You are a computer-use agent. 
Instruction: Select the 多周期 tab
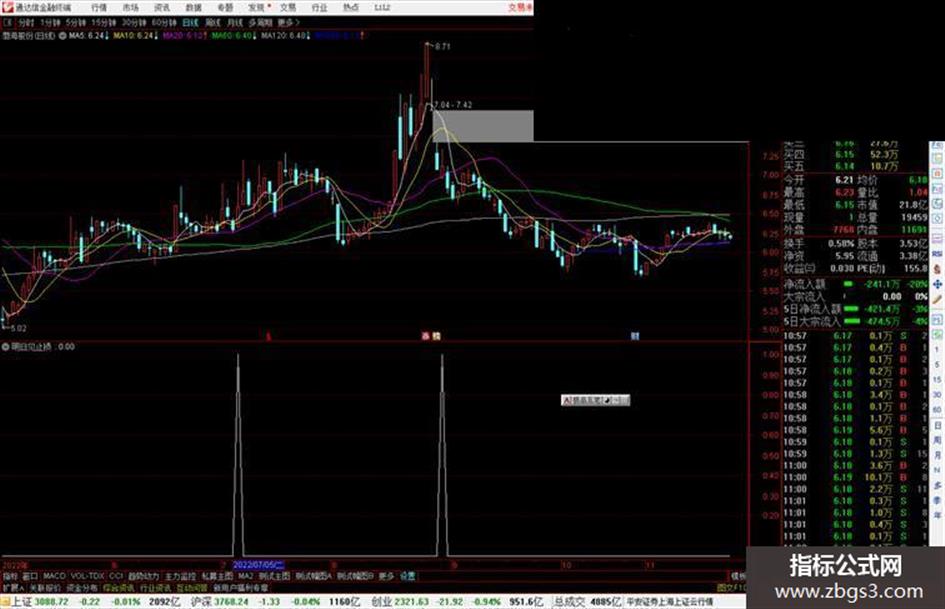point(260,22)
